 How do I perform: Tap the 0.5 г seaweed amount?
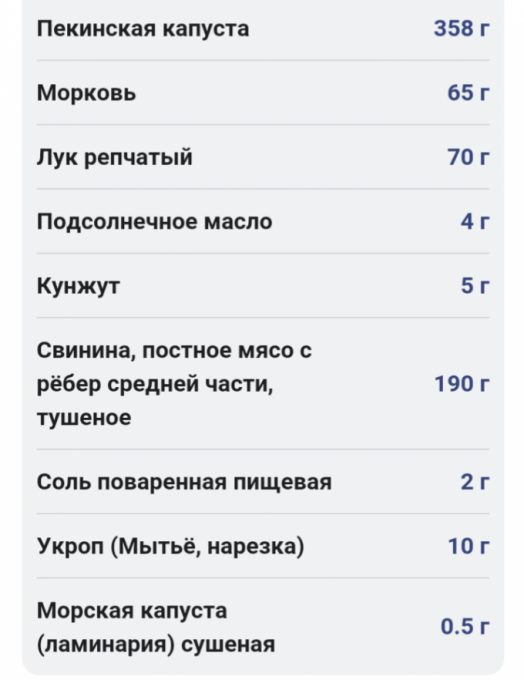point(465,627)
